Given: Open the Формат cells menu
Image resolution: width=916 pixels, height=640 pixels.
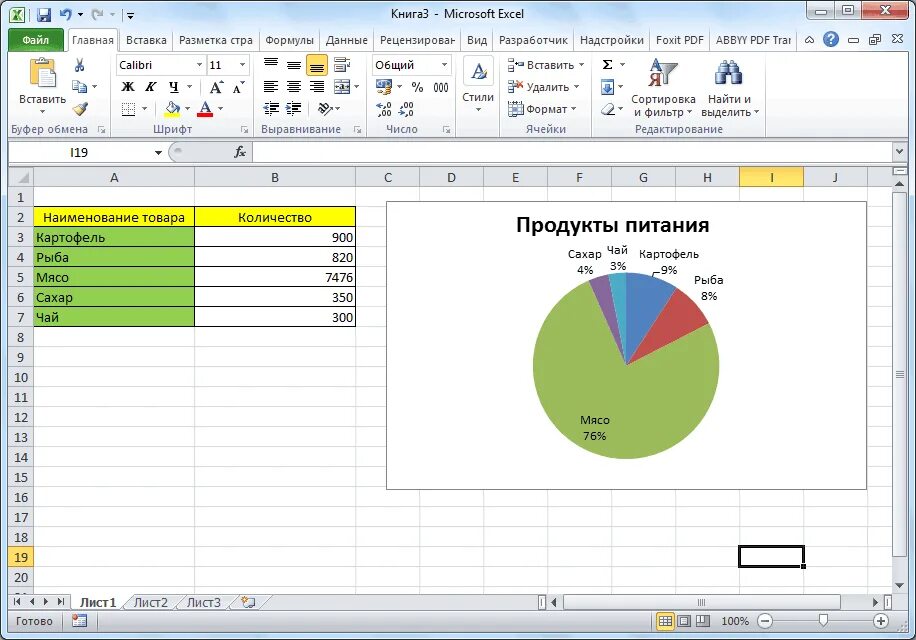Looking at the screenshot, I should [x=542, y=109].
